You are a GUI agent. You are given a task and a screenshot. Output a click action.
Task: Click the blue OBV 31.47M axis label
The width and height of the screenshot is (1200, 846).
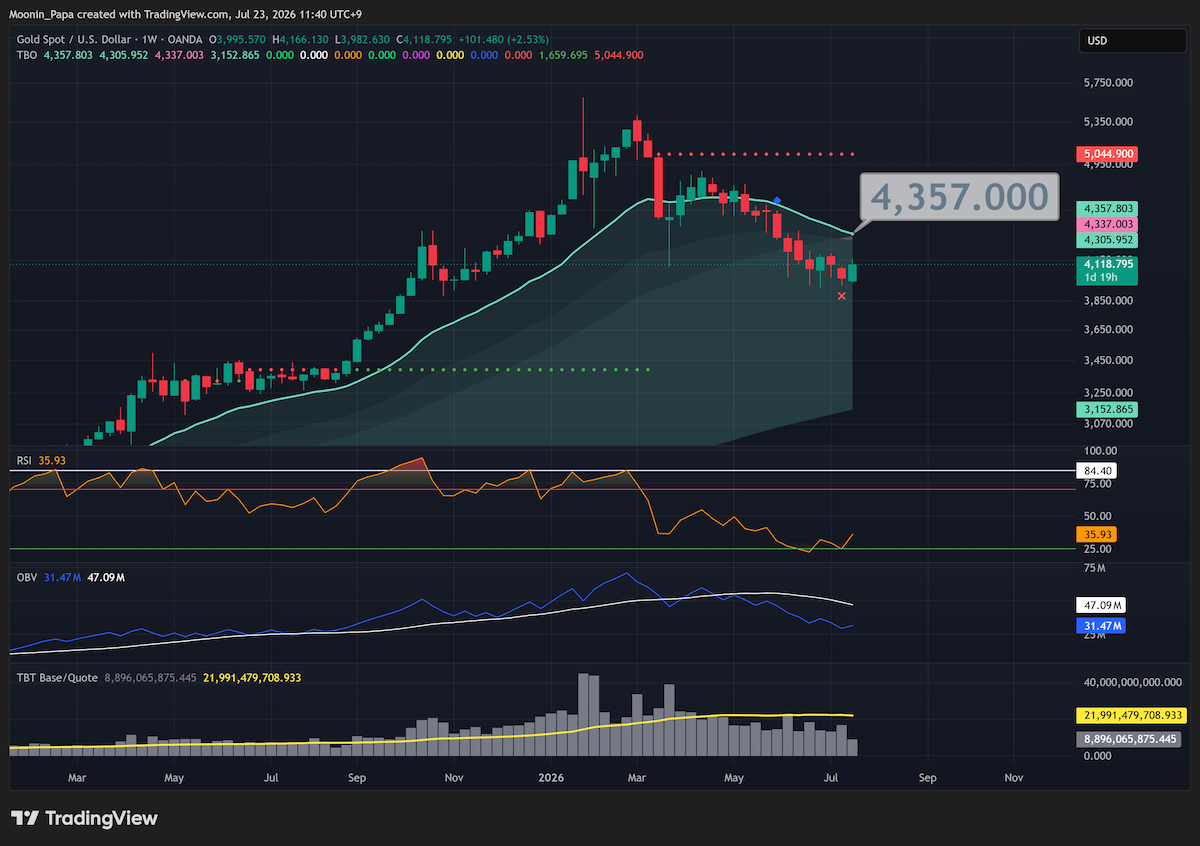[x=1101, y=626]
